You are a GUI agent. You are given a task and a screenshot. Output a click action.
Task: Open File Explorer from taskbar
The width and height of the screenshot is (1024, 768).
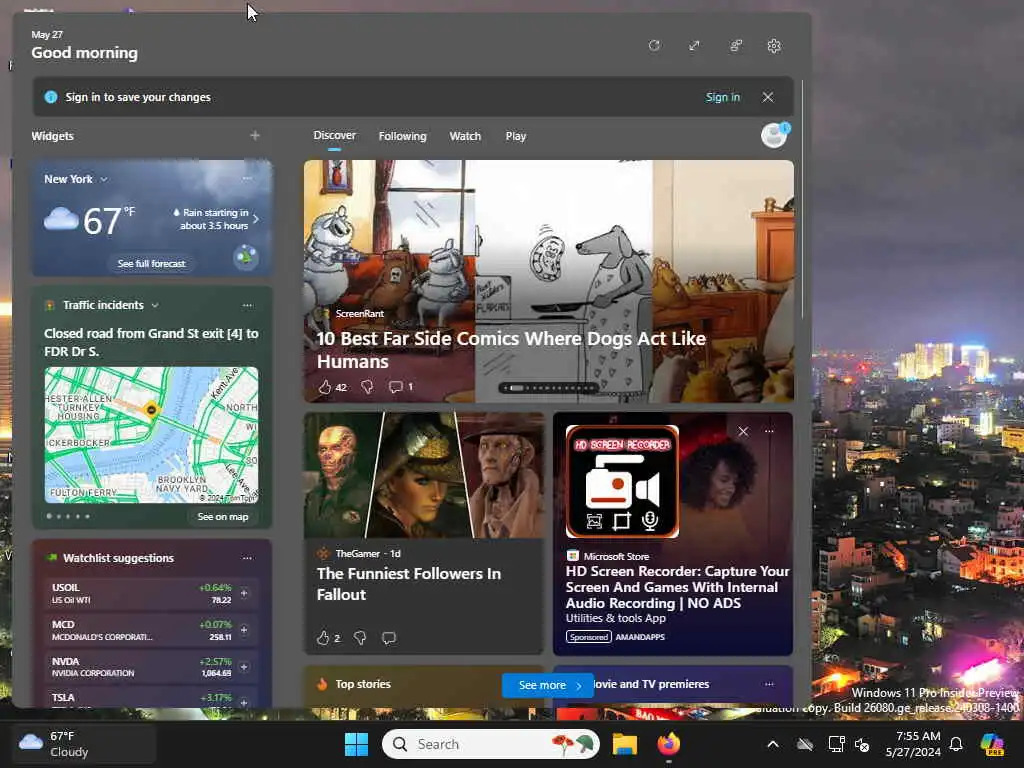(x=625, y=744)
